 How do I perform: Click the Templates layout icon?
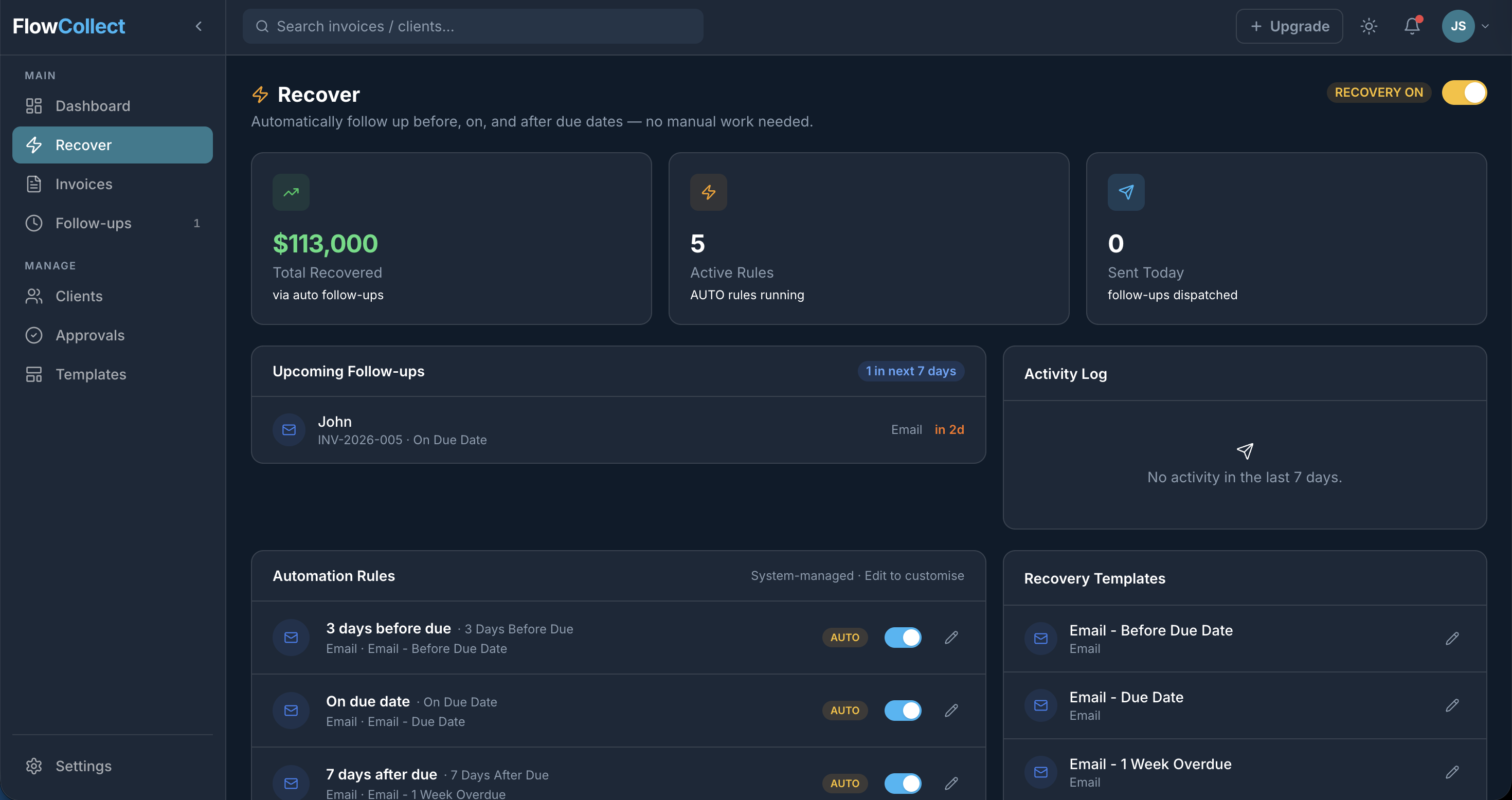(x=33, y=374)
